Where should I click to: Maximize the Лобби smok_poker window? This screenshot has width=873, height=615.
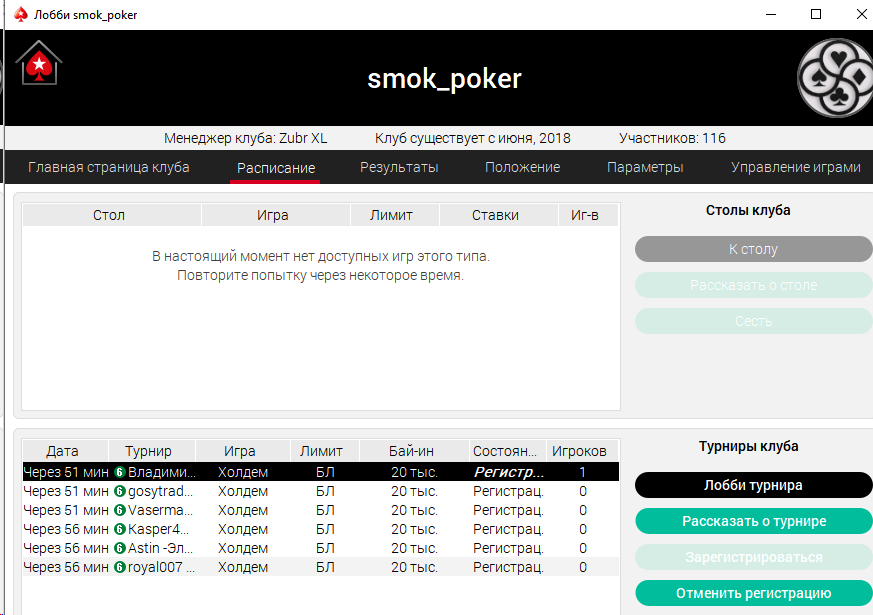click(816, 14)
